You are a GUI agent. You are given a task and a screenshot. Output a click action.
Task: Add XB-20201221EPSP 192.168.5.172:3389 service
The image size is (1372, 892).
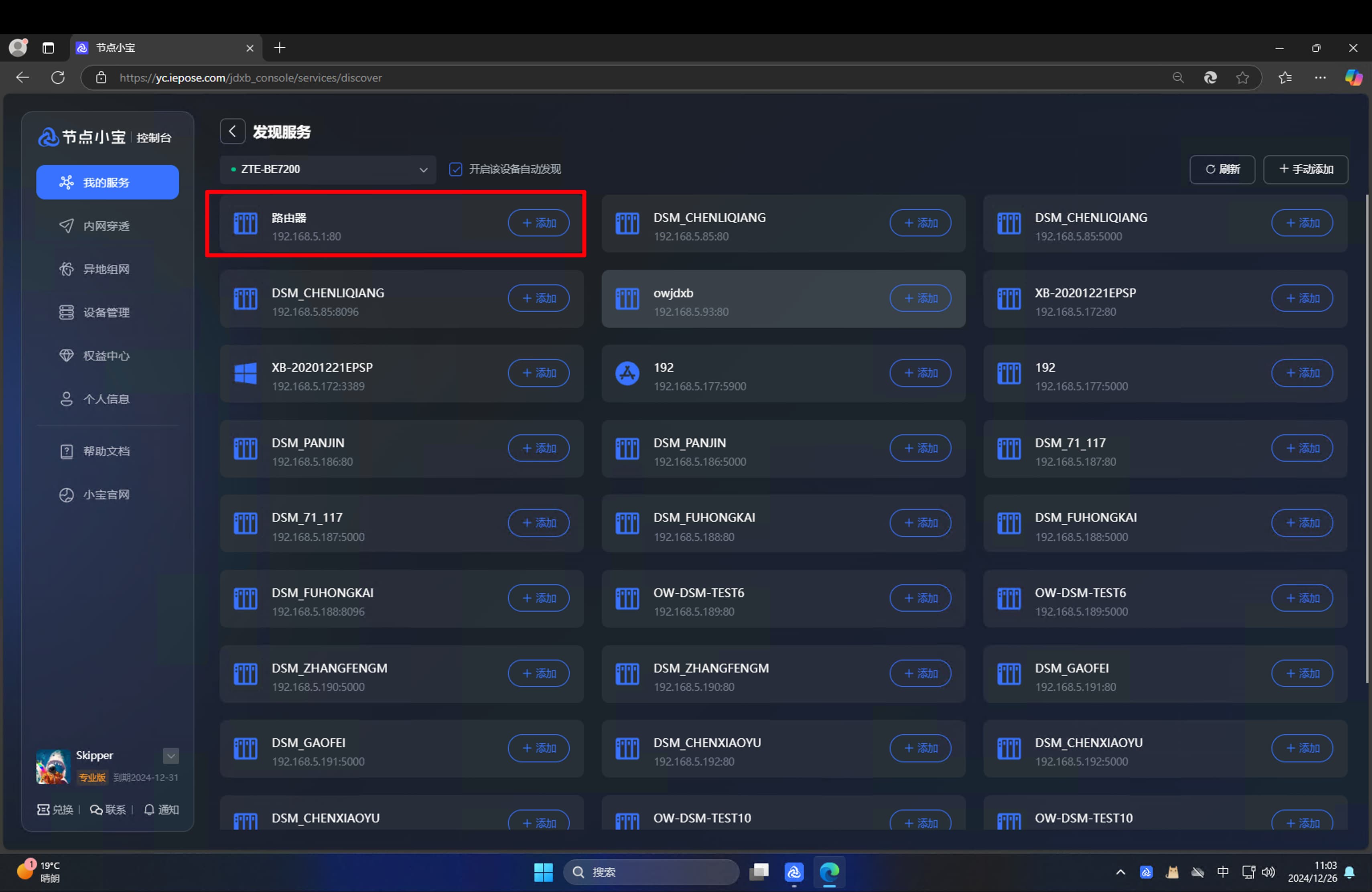(538, 373)
